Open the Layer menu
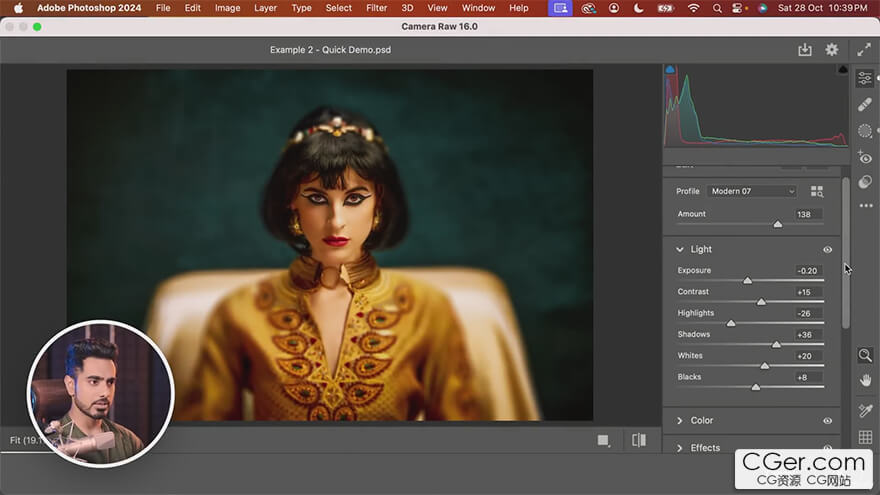The height and width of the screenshot is (495, 880). 265,8
